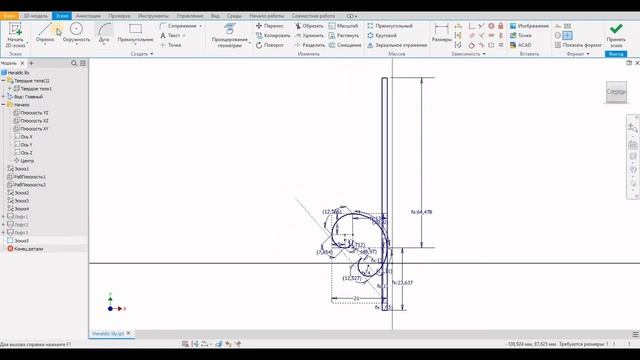Select the Разделить split tool
This screenshot has width=640, height=360.
click(x=310, y=45)
